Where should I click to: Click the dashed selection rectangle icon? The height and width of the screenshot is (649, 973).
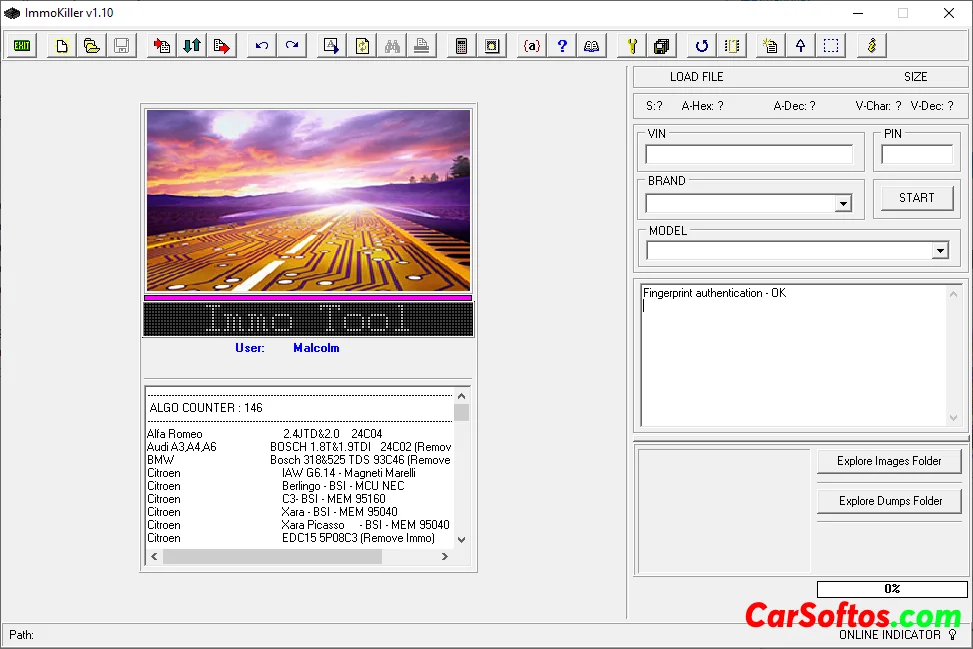click(x=831, y=46)
